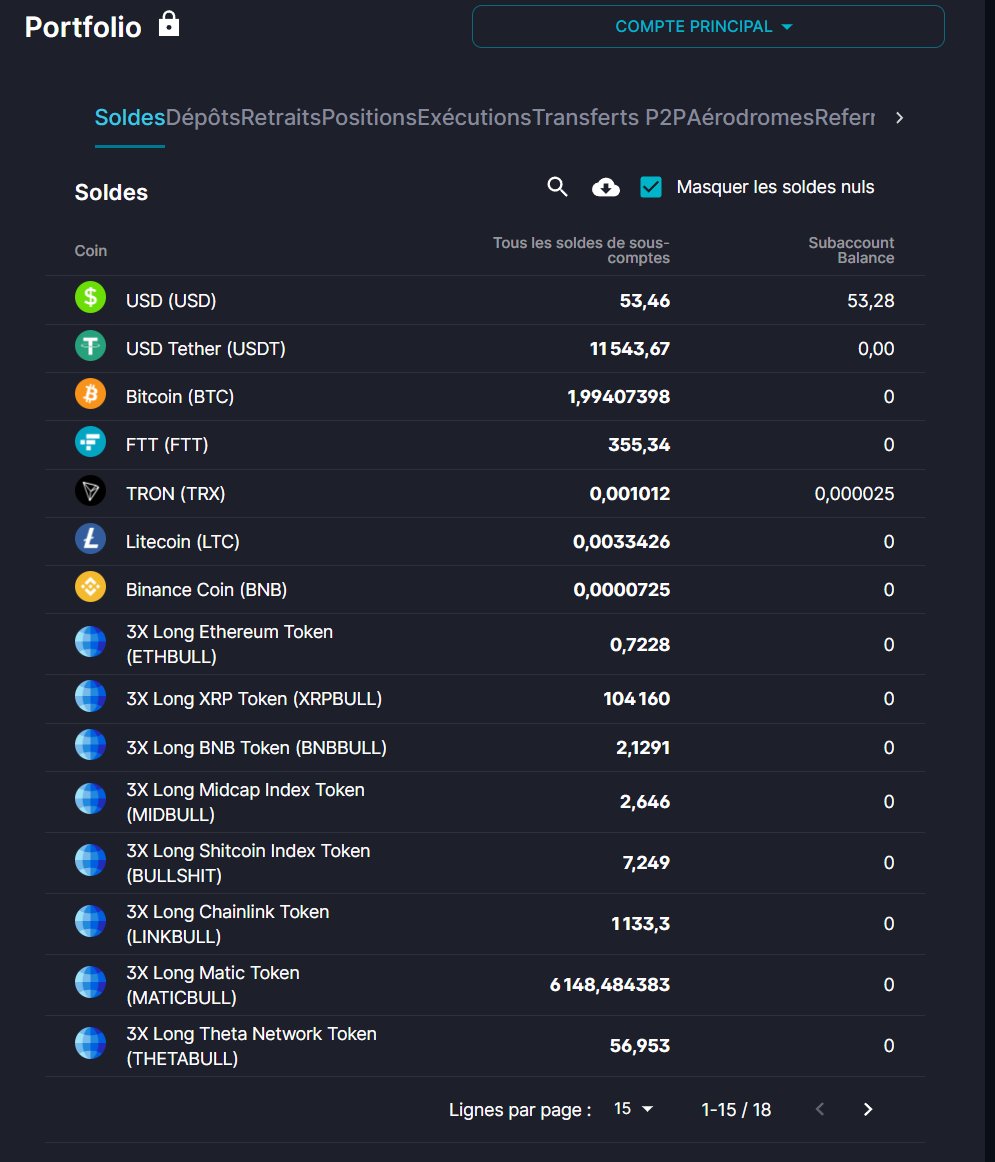
Task: Select 3X Long Ethereum Token (ETHBULL) name
Action: [230, 644]
